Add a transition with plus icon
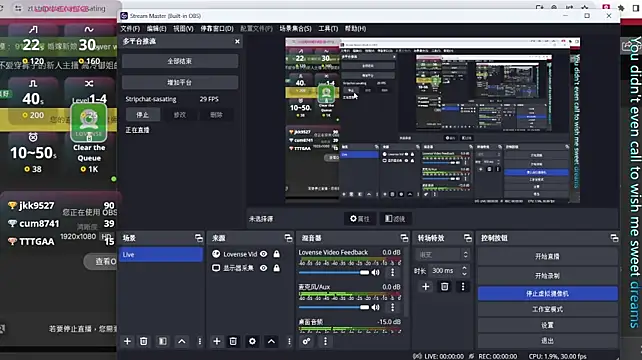 (426, 287)
